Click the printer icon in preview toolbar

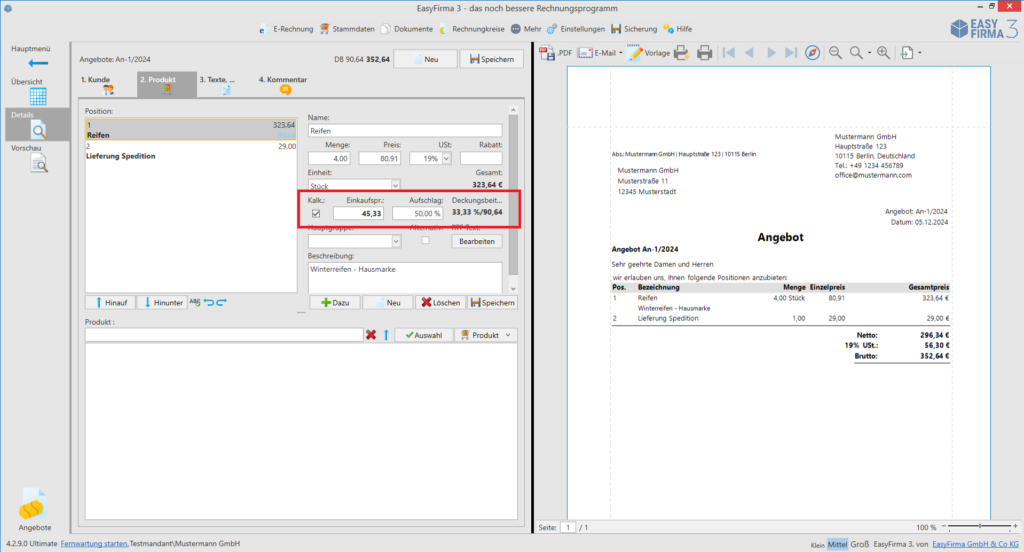click(x=704, y=53)
